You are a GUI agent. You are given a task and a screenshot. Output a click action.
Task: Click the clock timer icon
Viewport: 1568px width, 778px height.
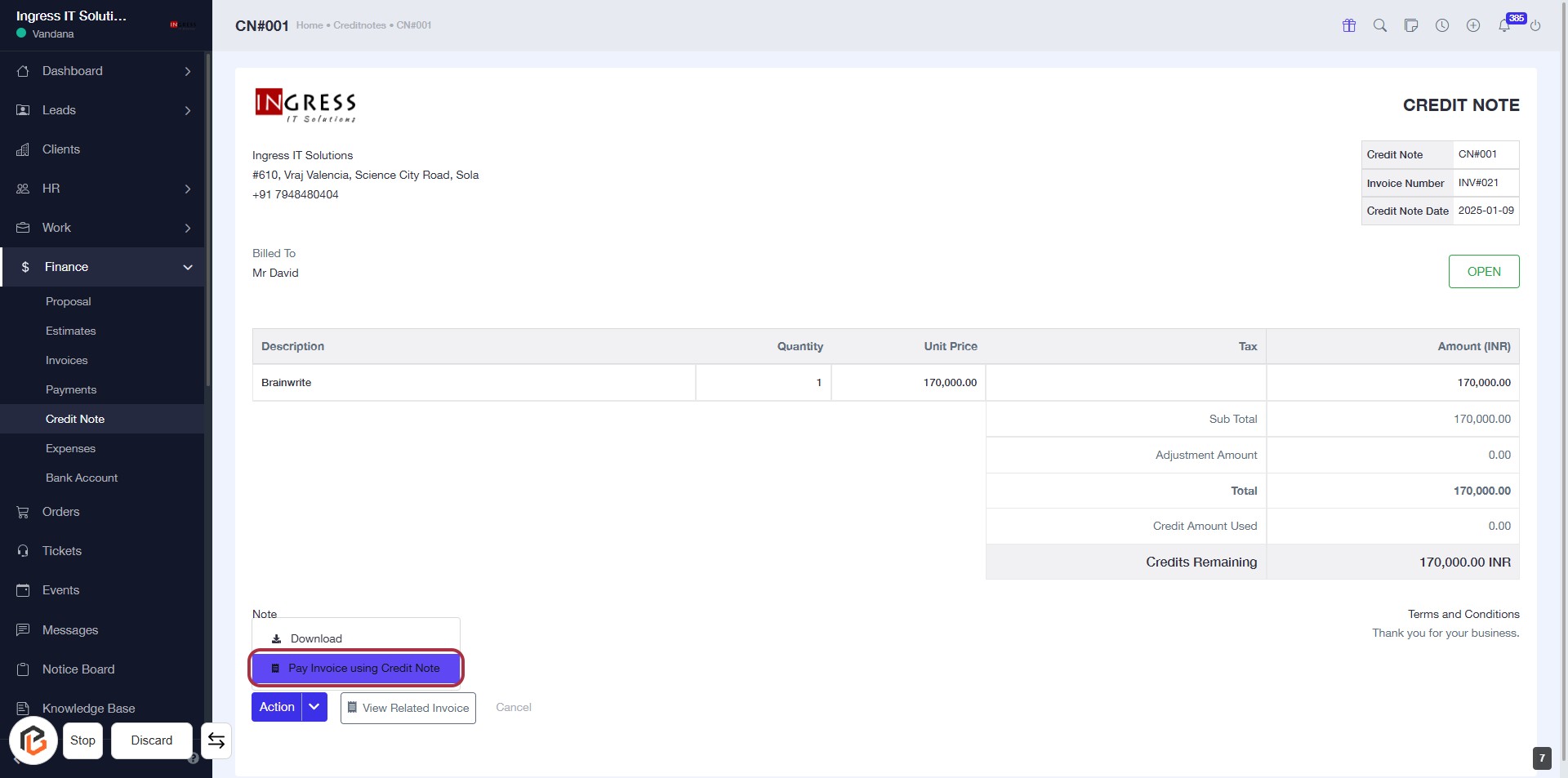pos(1442,25)
